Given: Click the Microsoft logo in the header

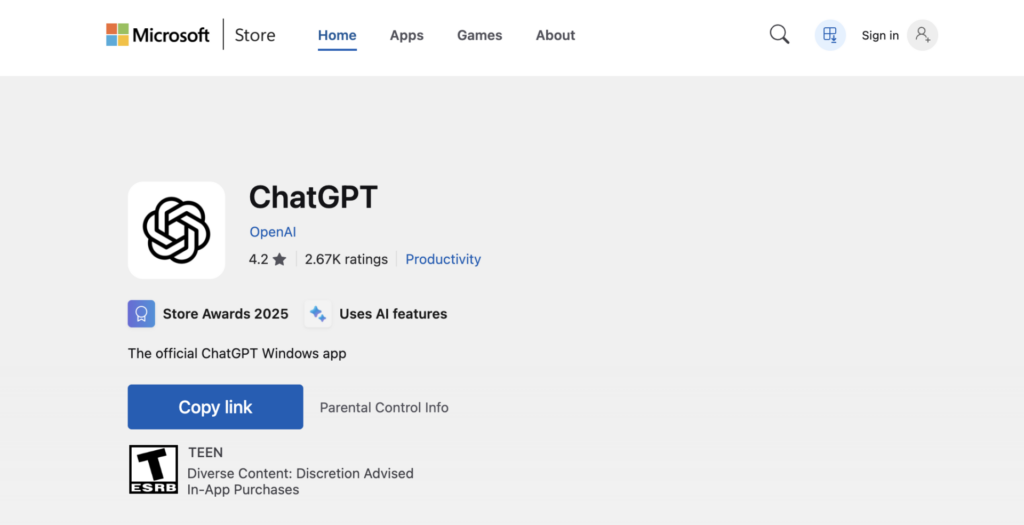Looking at the screenshot, I should click(158, 35).
